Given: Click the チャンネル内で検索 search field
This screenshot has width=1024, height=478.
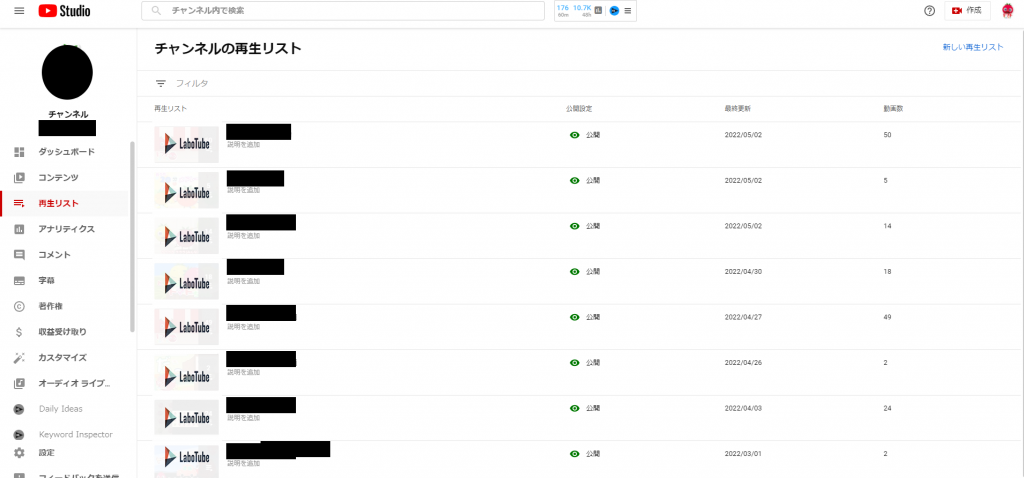Looking at the screenshot, I should [350, 11].
